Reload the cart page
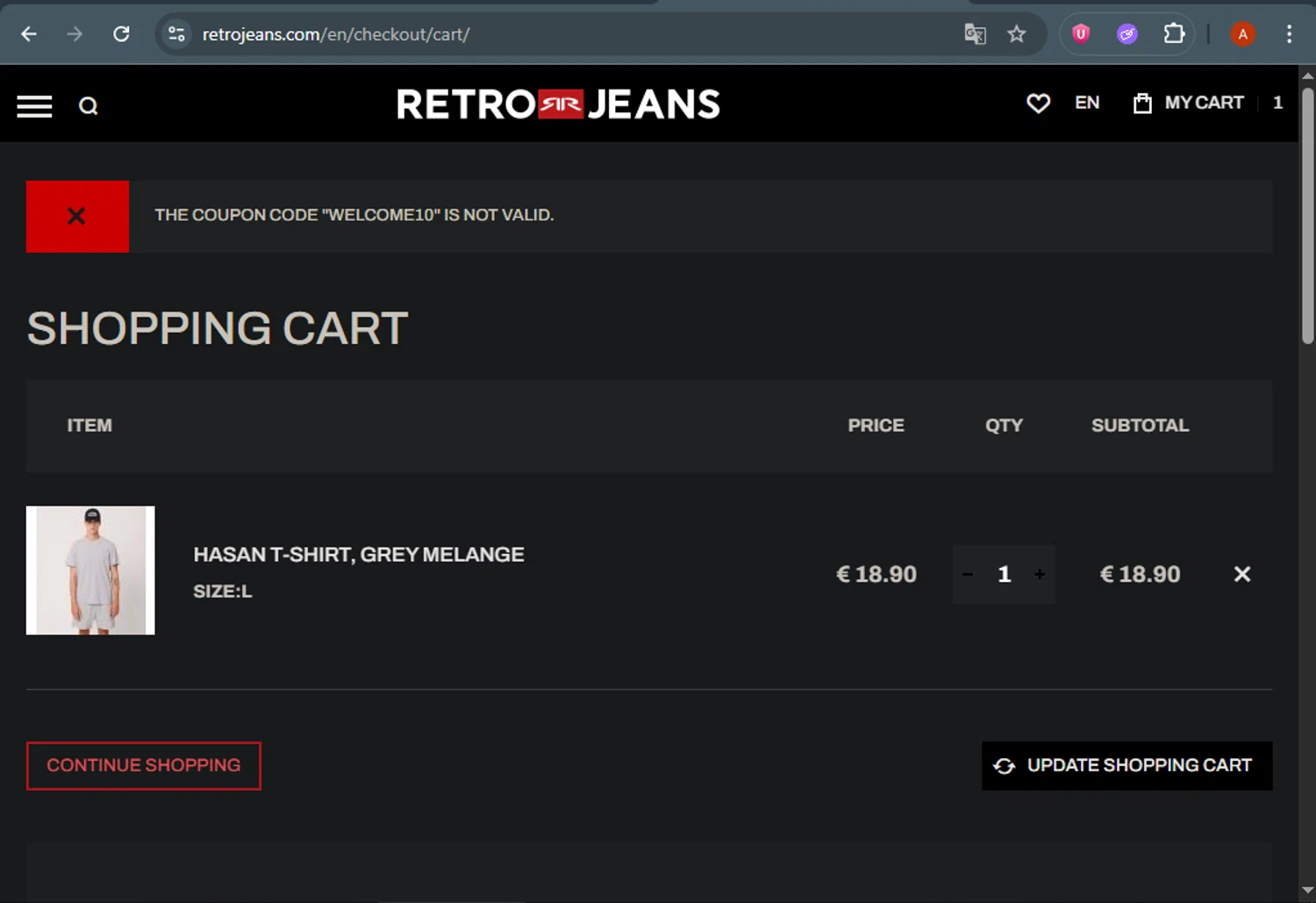 pyautogui.click(x=121, y=34)
